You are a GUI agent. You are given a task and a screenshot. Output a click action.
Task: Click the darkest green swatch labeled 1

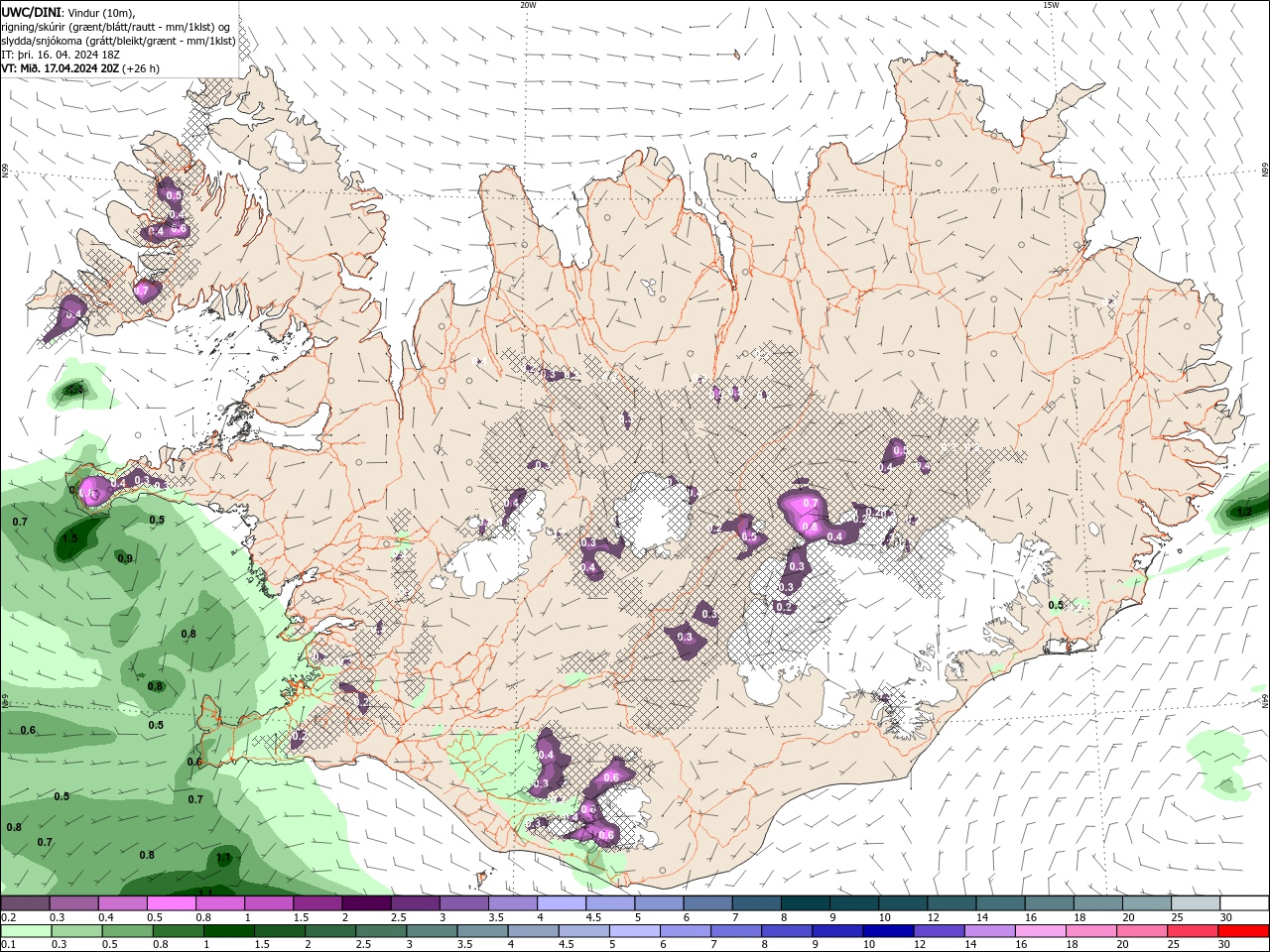click(228, 931)
